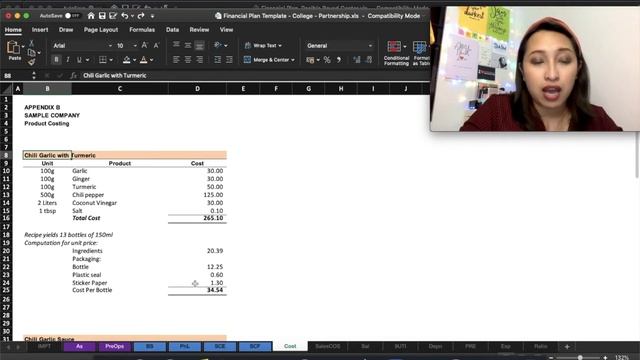The width and height of the screenshot is (640, 360).
Task: Click the fx Insert Function icon
Action: tap(73, 76)
